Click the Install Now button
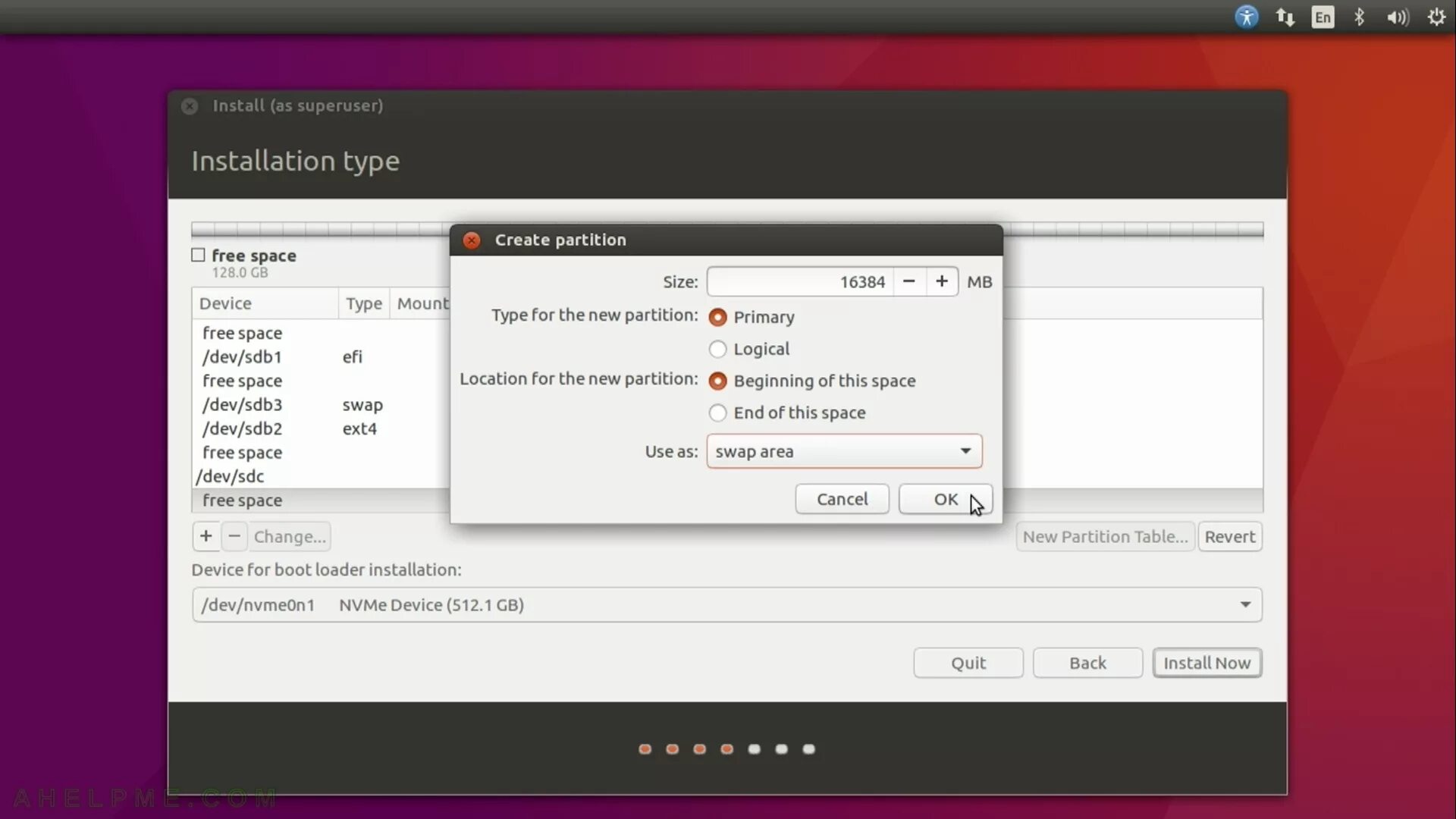Image resolution: width=1456 pixels, height=819 pixels. 1207,663
